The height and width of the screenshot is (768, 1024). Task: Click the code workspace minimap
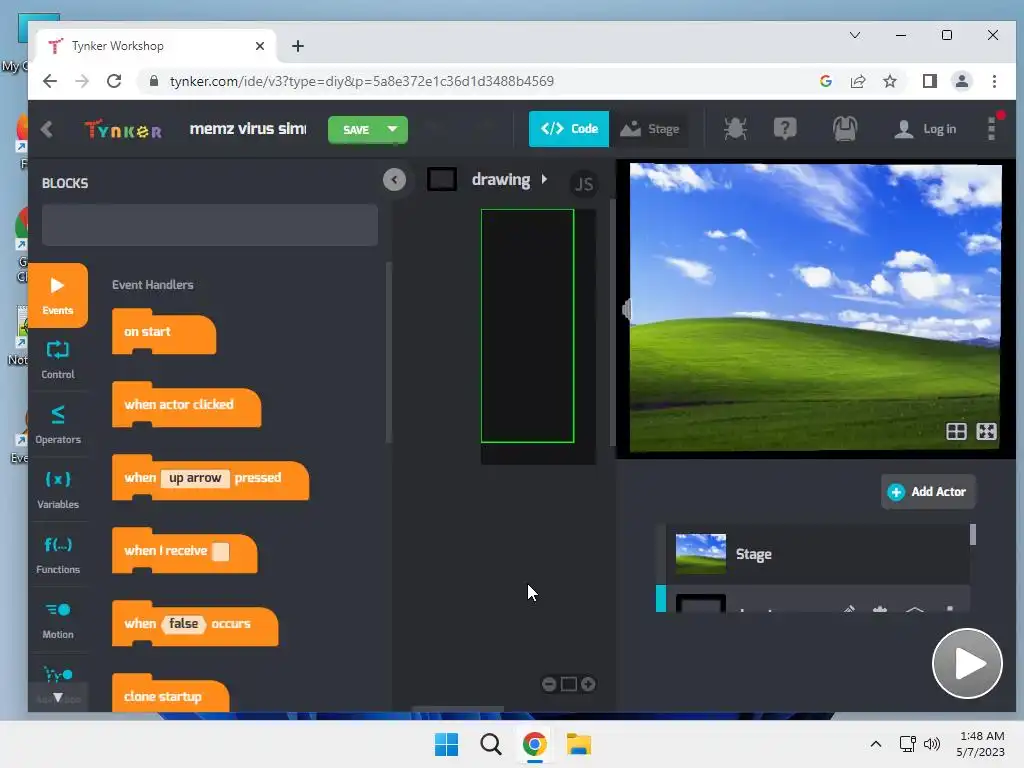(x=537, y=336)
